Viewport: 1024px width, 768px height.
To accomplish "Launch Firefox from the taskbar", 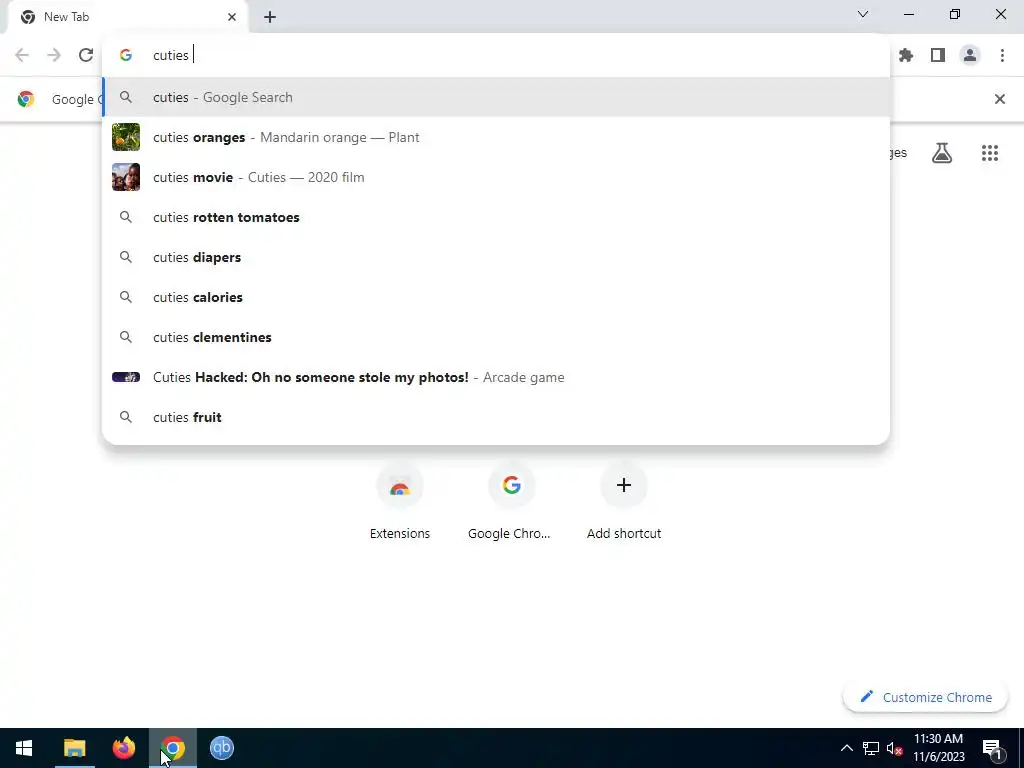I will (123, 748).
